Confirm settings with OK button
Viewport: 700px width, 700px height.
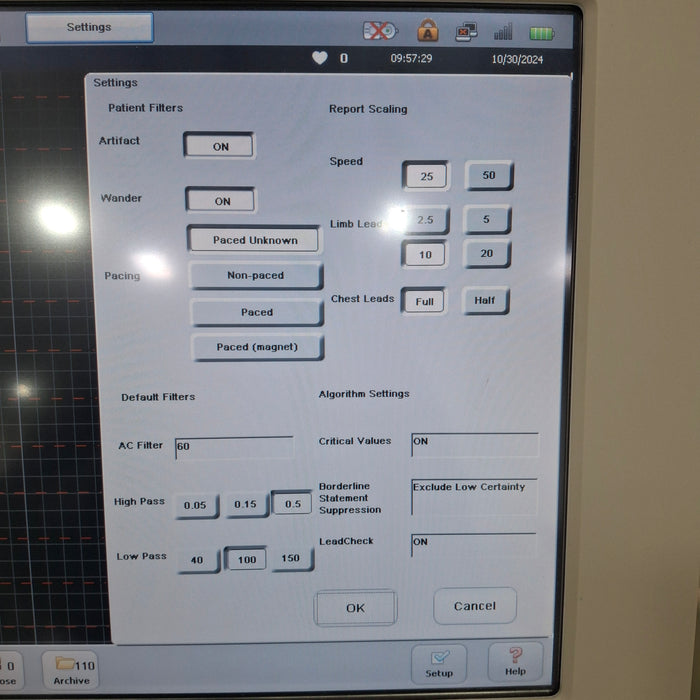(355, 608)
